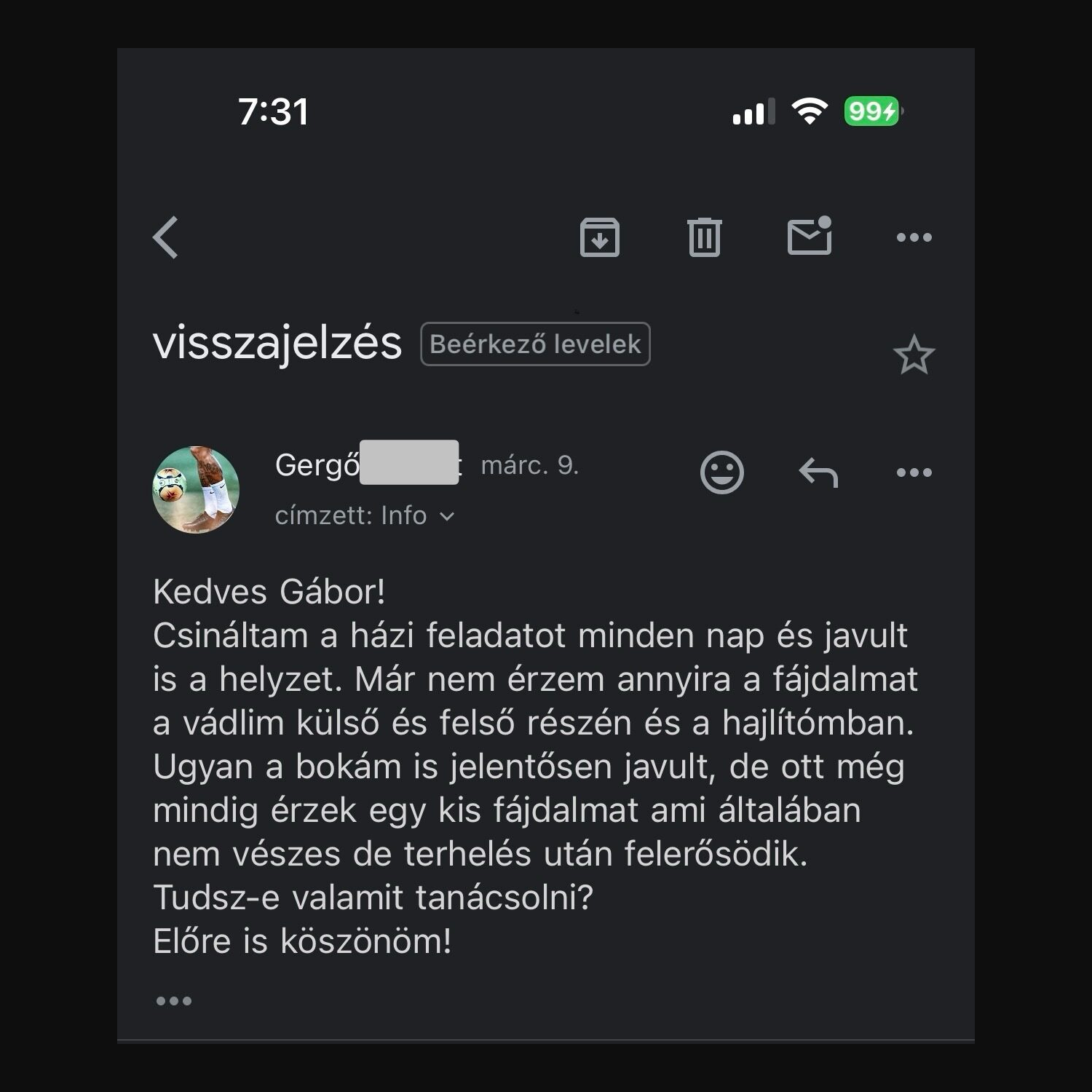Viewport: 1092px width, 1092px height.
Task: Tap the sender name Gergő
Action: 314,465
